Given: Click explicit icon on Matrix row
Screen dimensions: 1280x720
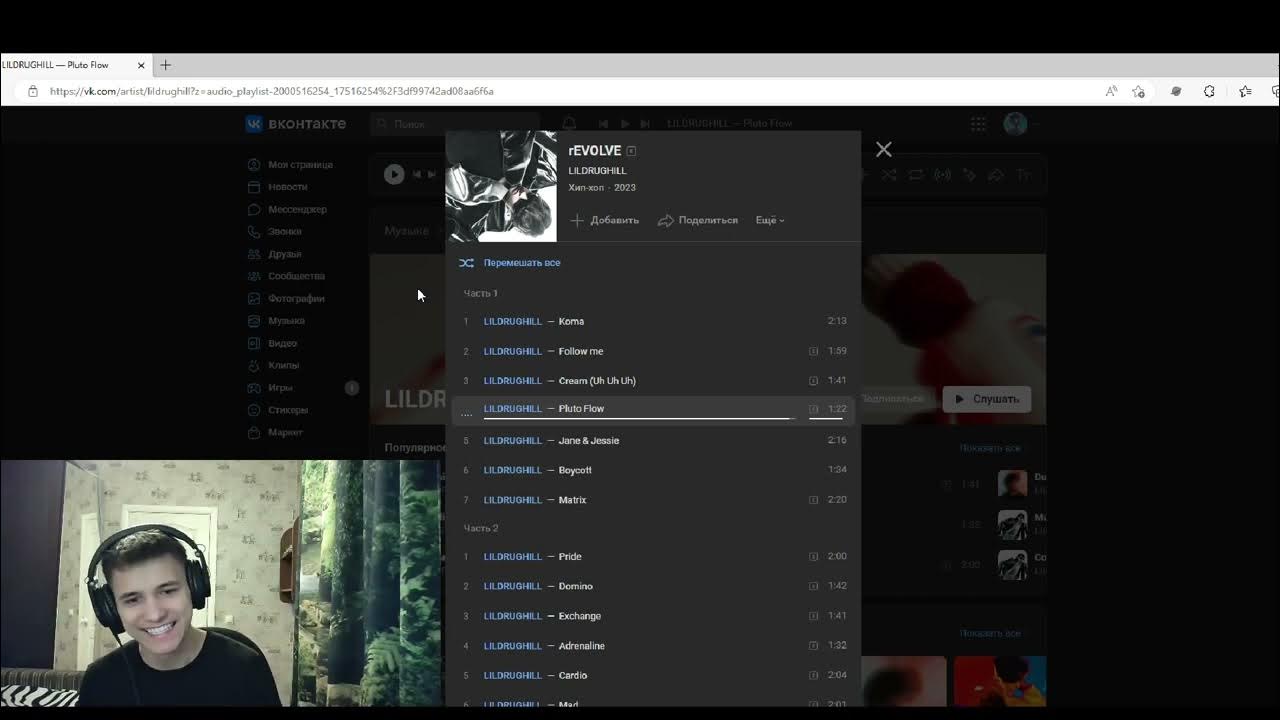Looking at the screenshot, I should click(813, 500).
